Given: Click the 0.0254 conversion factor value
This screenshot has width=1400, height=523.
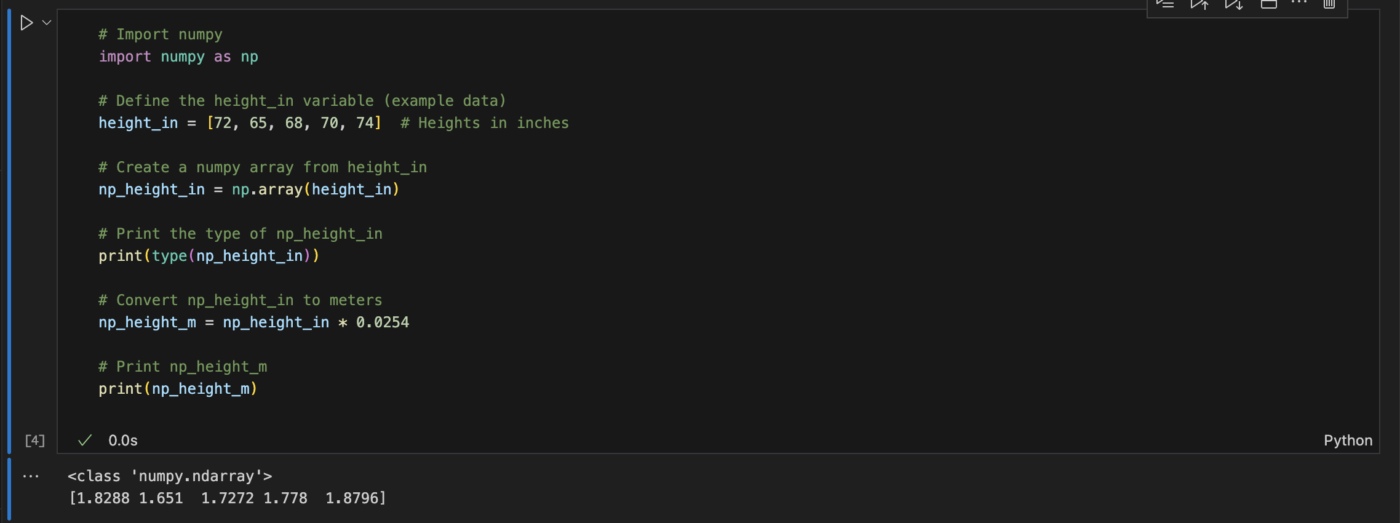Looking at the screenshot, I should 382,322.
